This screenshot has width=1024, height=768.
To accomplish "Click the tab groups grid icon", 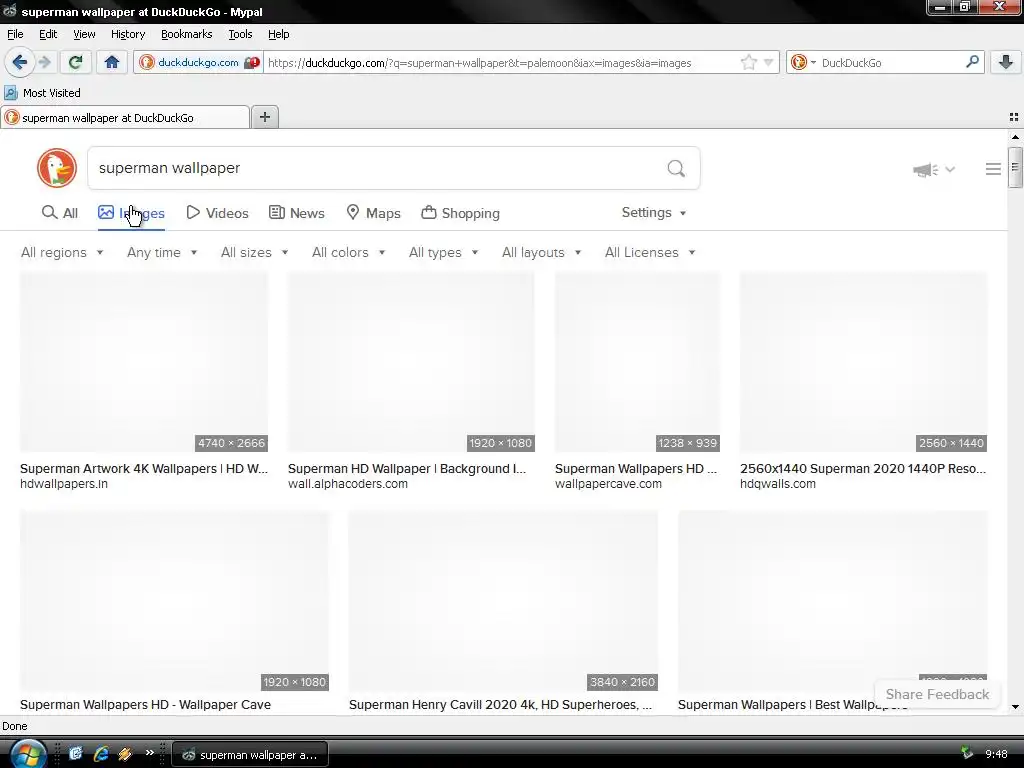I will pyautogui.click(x=1014, y=117).
